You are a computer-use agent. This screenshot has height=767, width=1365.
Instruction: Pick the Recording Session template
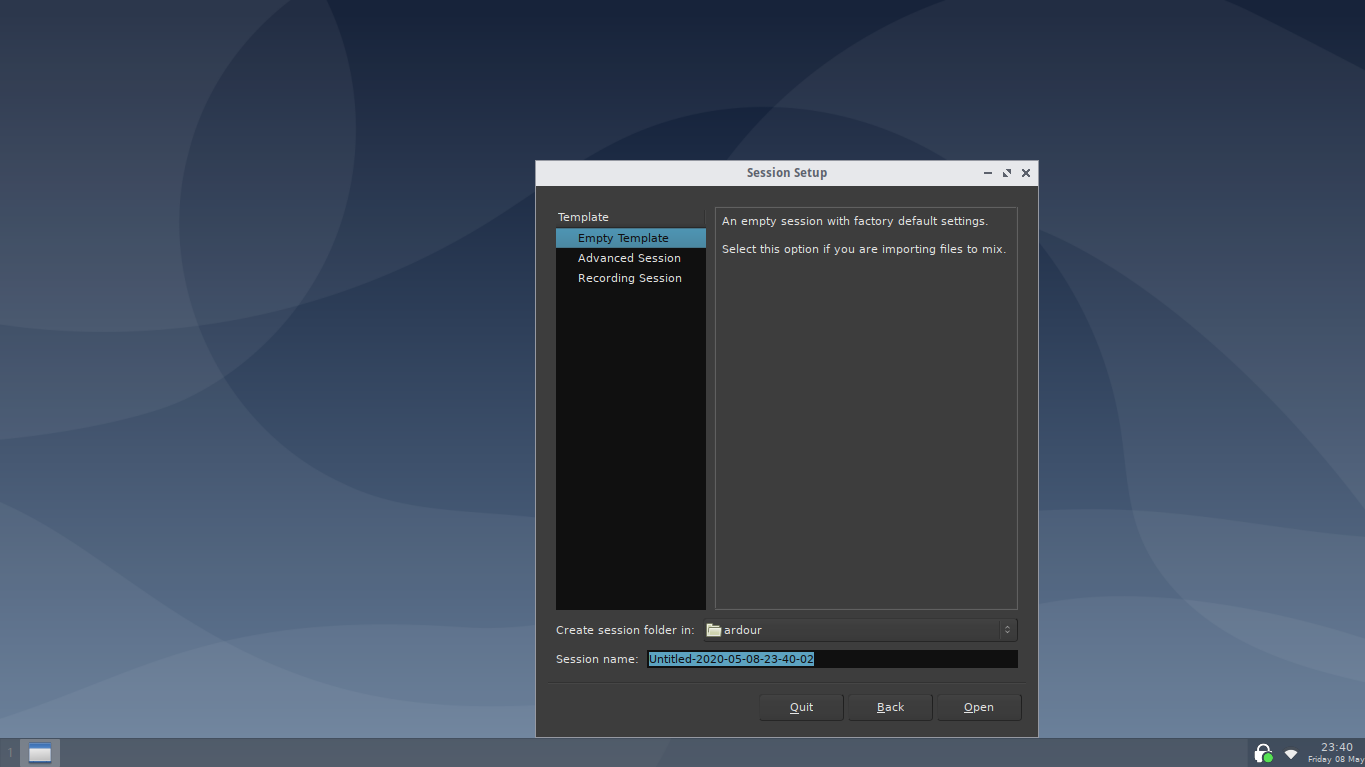click(x=629, y=278)
